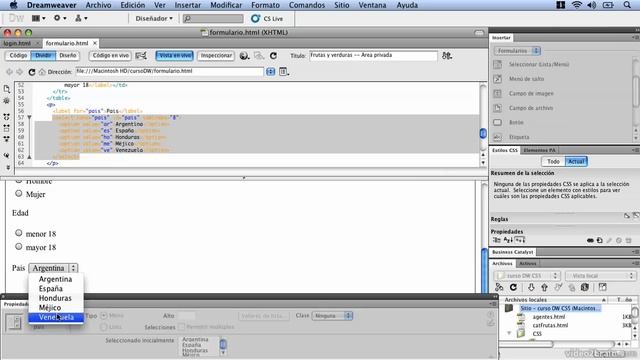Switch to Elementos PA tab
This screenshot has height=360, width=640.
[539, 150]
